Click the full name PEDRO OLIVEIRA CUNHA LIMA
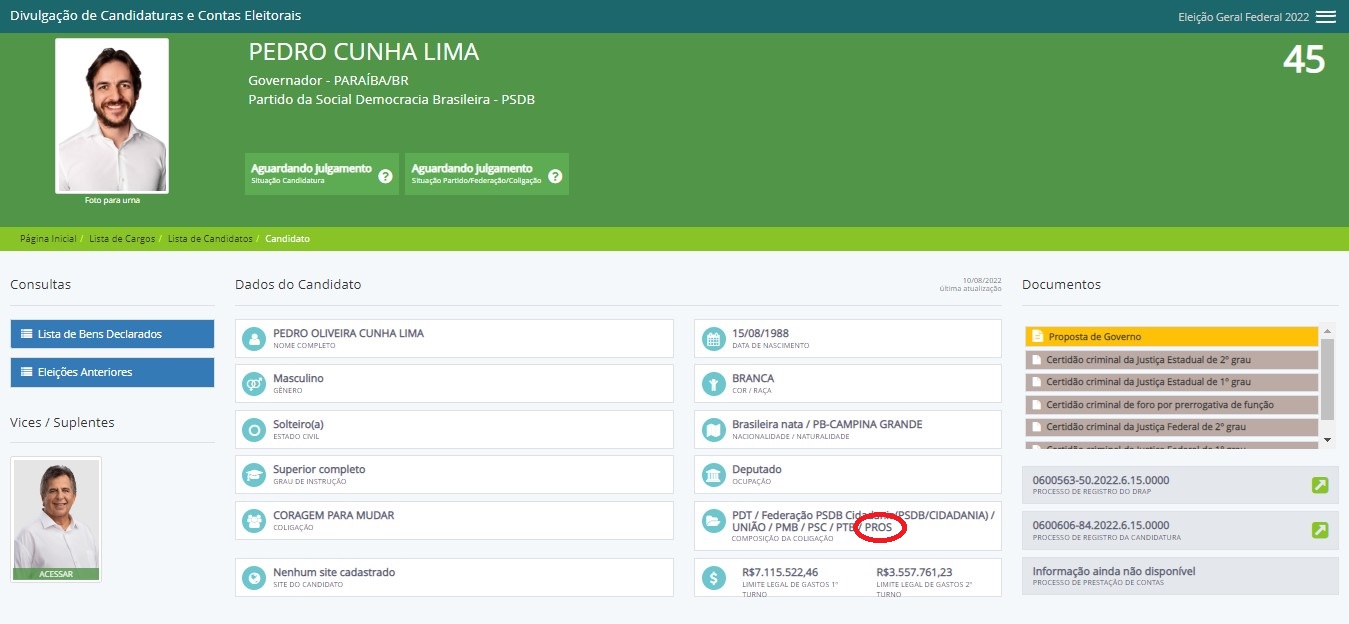 (x=348, y=334)
